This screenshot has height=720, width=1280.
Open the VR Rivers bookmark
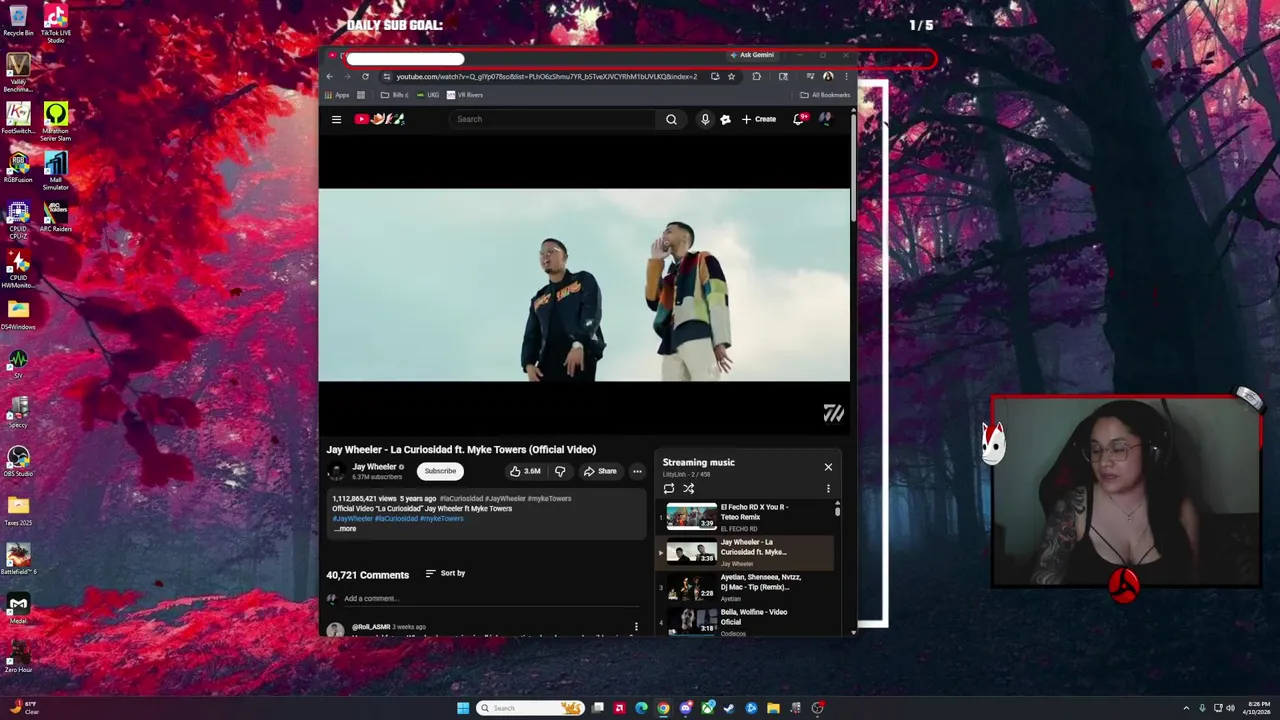(465, 95)
